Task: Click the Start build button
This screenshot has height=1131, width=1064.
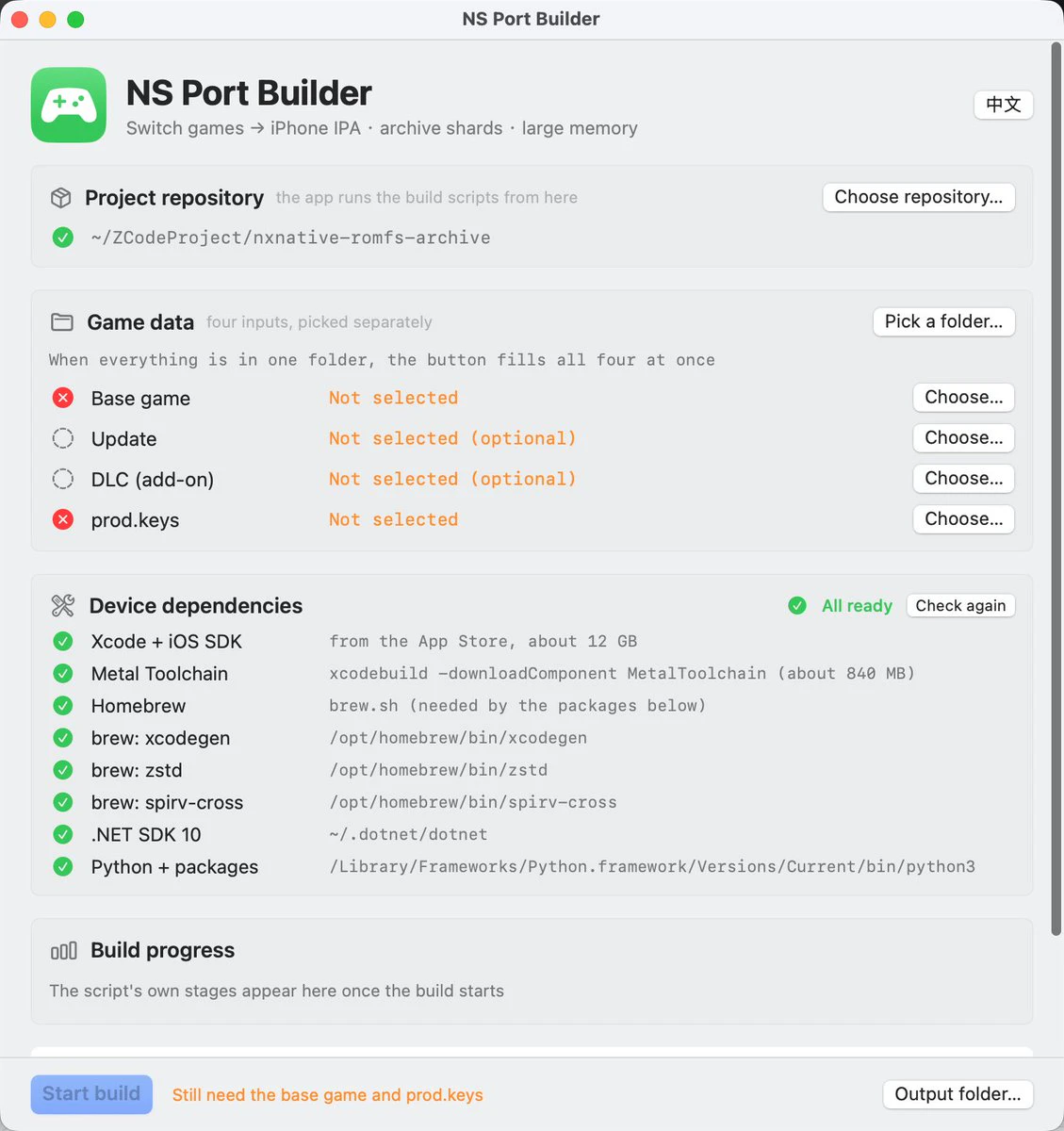Action: point(91,1094)
